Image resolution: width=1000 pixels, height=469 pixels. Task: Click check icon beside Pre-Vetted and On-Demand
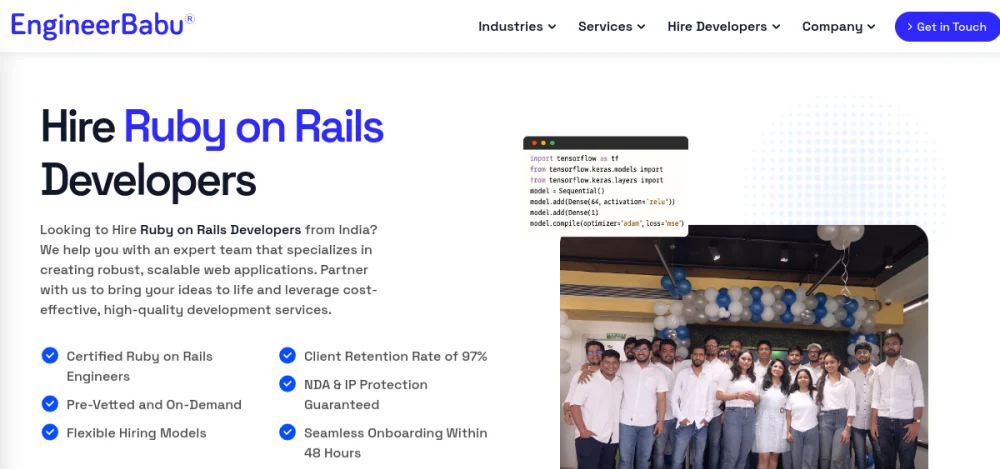click(50, 404)
